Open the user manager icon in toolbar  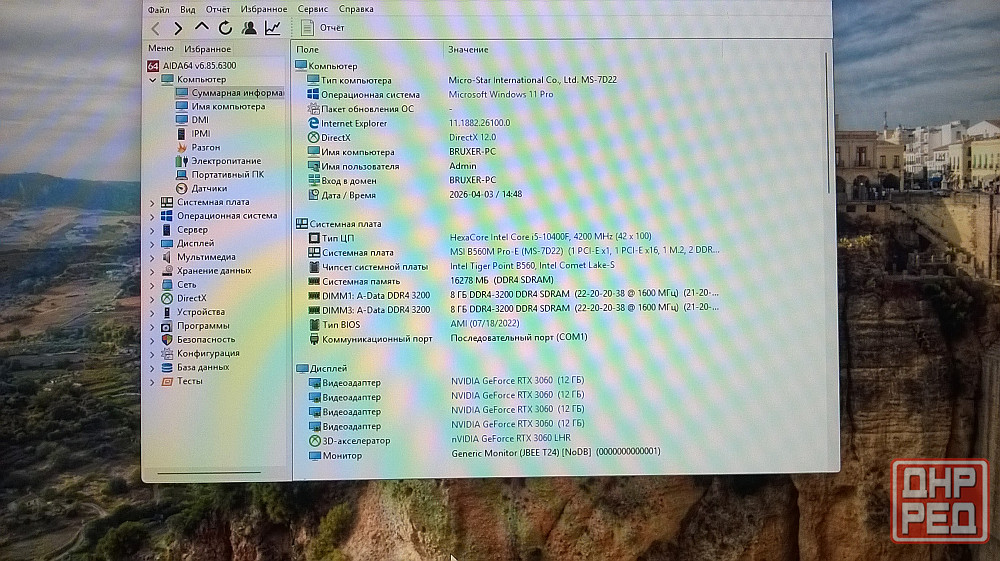(249, 28)
